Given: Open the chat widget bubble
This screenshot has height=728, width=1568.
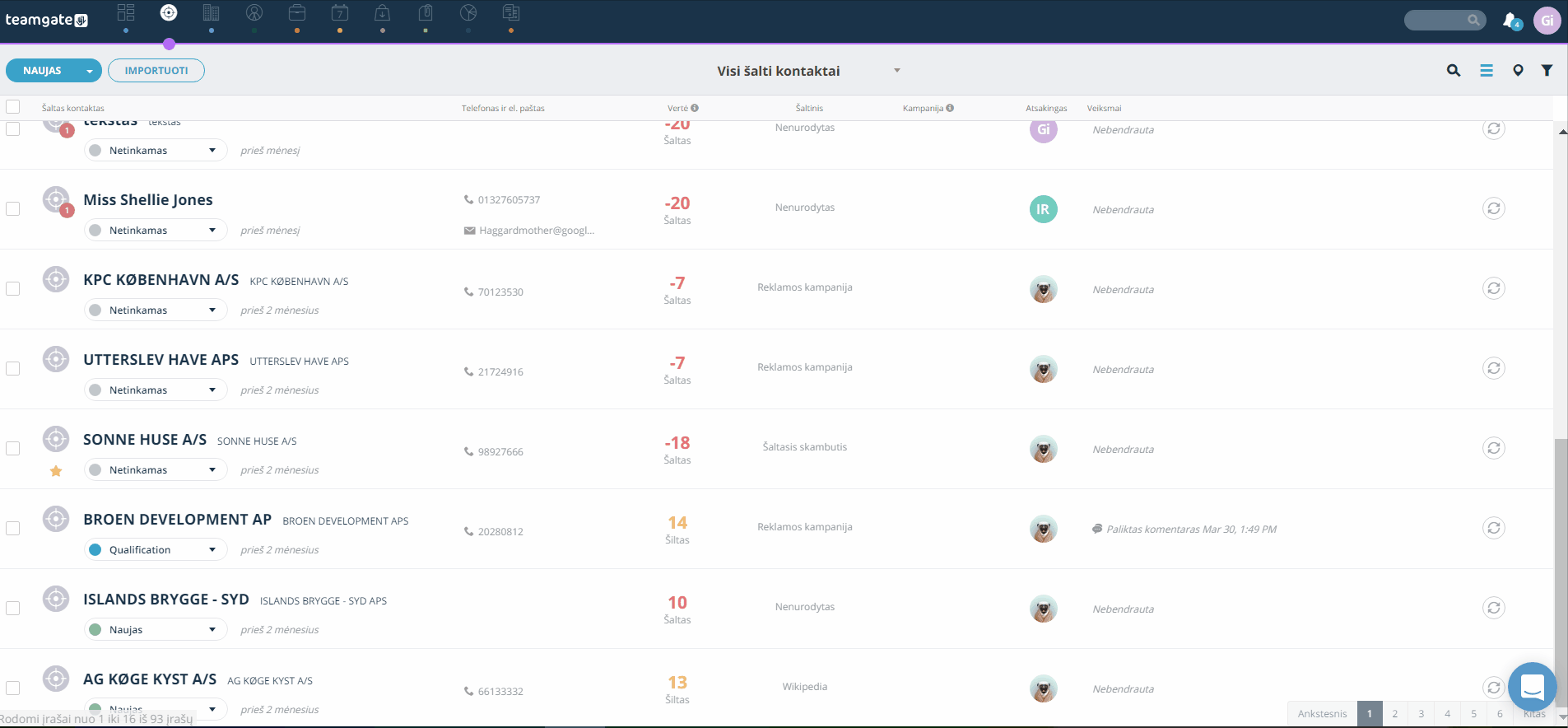Looking at the screenshot, I should point(1532,686).
